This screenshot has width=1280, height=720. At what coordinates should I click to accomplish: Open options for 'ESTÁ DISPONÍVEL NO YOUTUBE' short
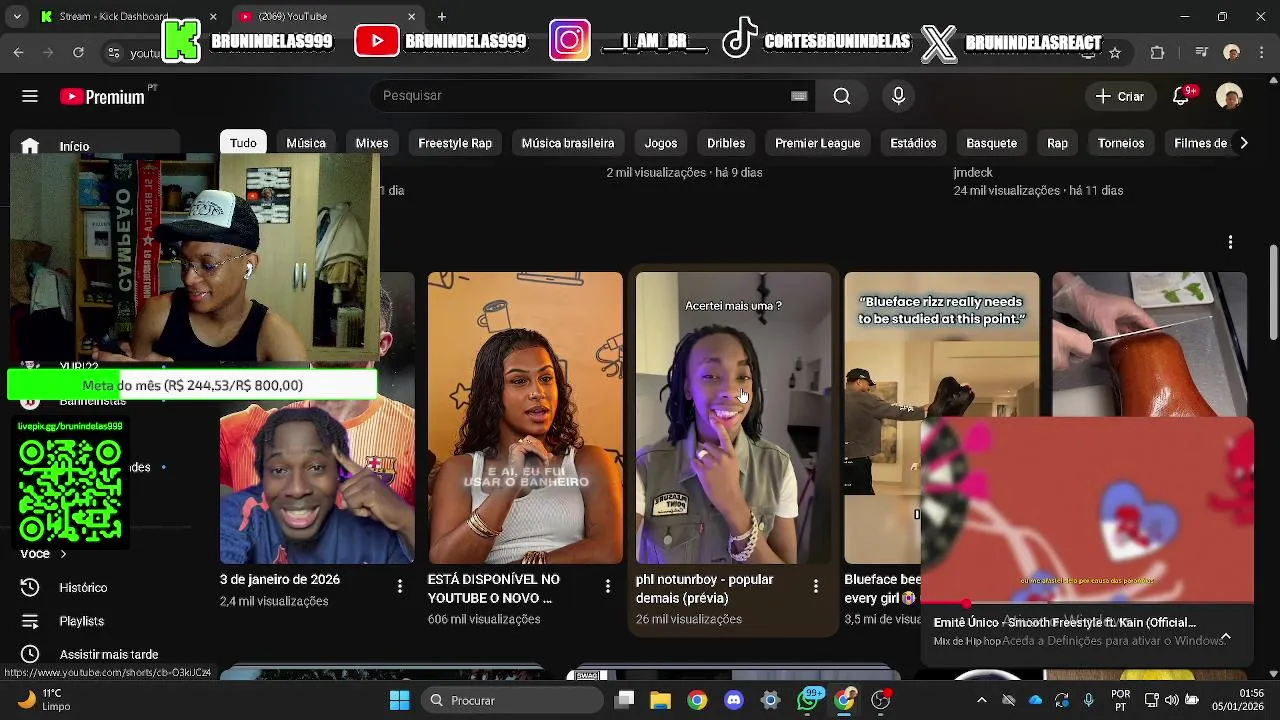point(607,586)
